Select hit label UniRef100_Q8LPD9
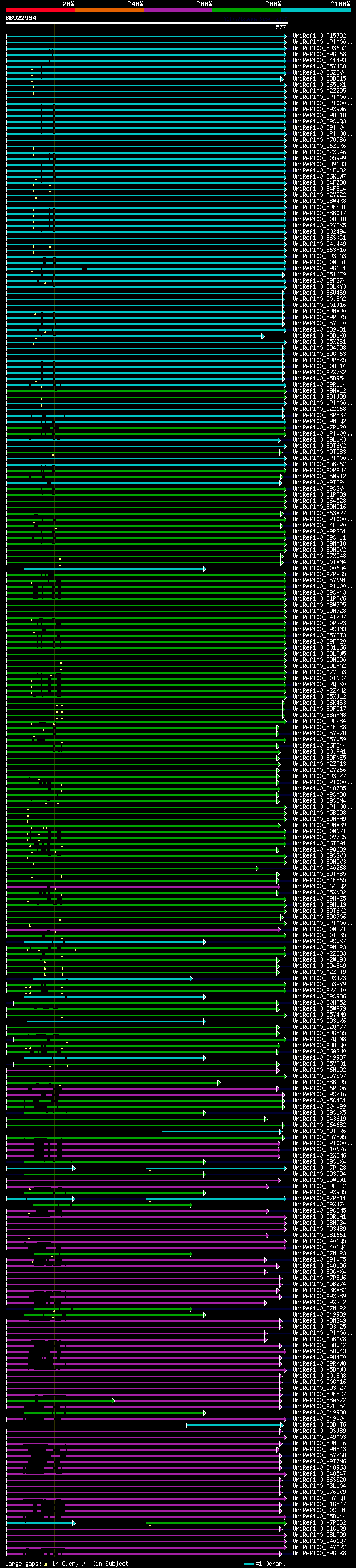 tap(319, 1535)
